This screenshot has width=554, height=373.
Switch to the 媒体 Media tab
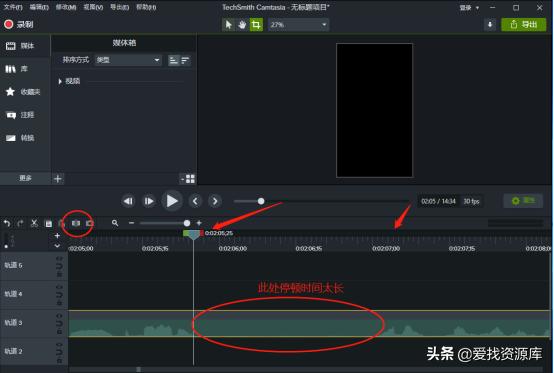click(x=25, y=46)
